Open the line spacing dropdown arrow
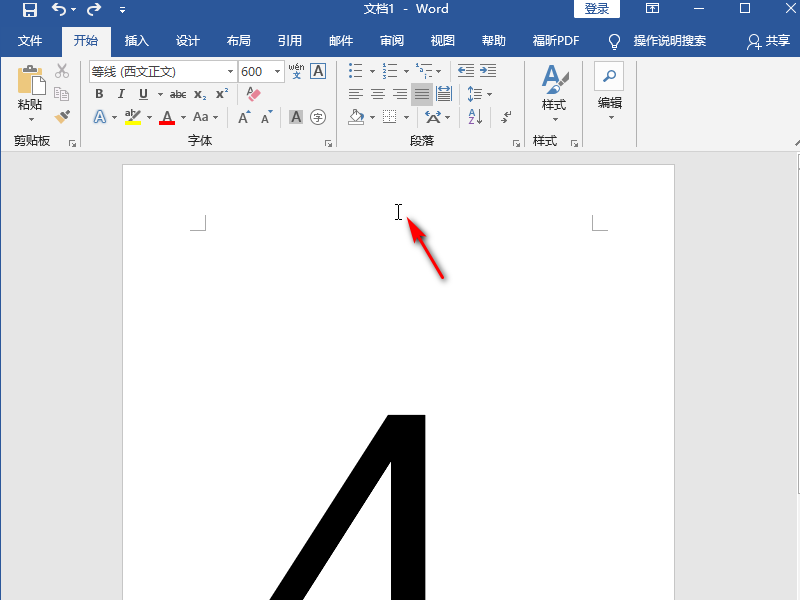This screenshot has width=800, height=600. pos(490,94)
